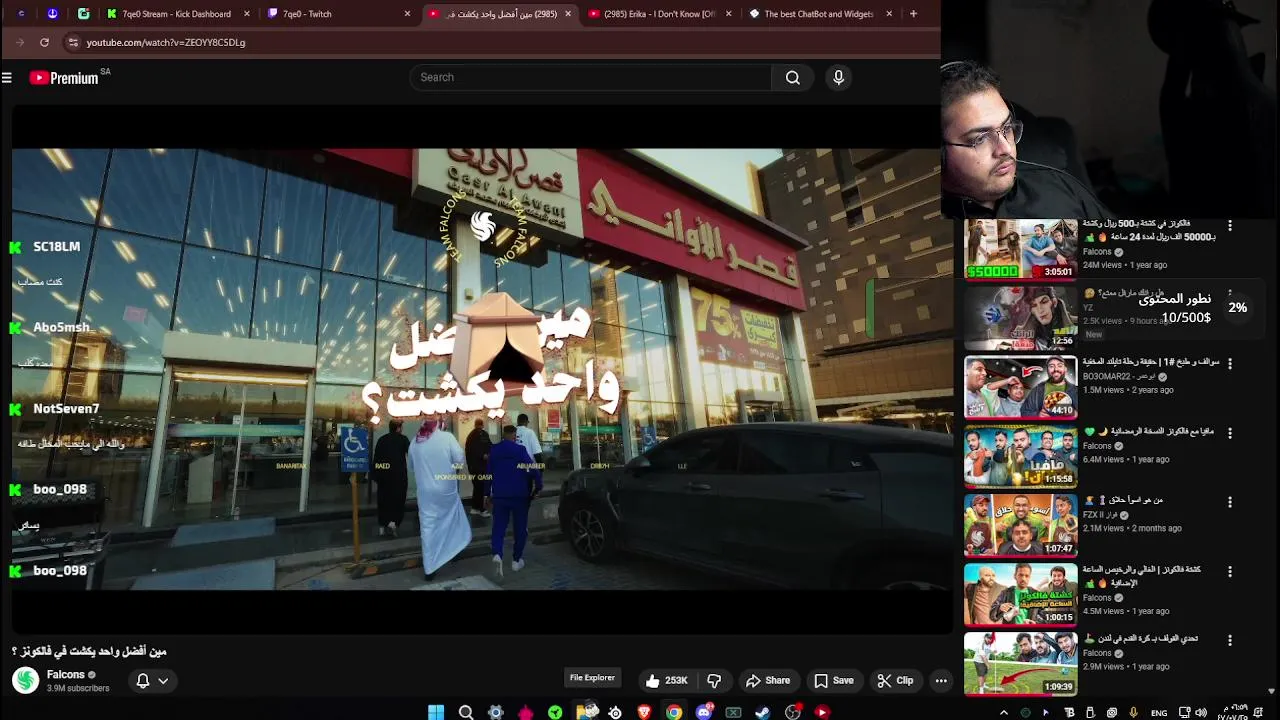This screenshot has height=720, width=1280.
Task: Click the 3.9M subscribers text
Action: pyautogui.click(x=78, y=688)
